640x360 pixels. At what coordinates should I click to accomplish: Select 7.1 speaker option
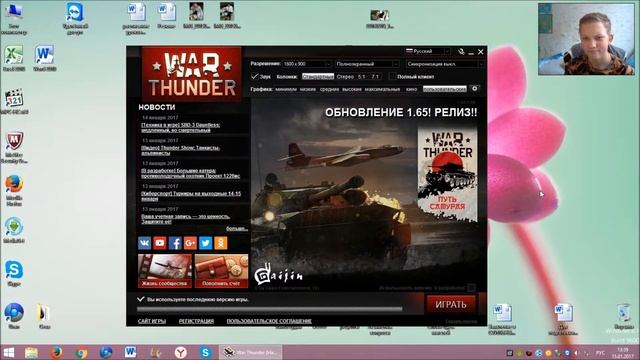coord(375,77)
